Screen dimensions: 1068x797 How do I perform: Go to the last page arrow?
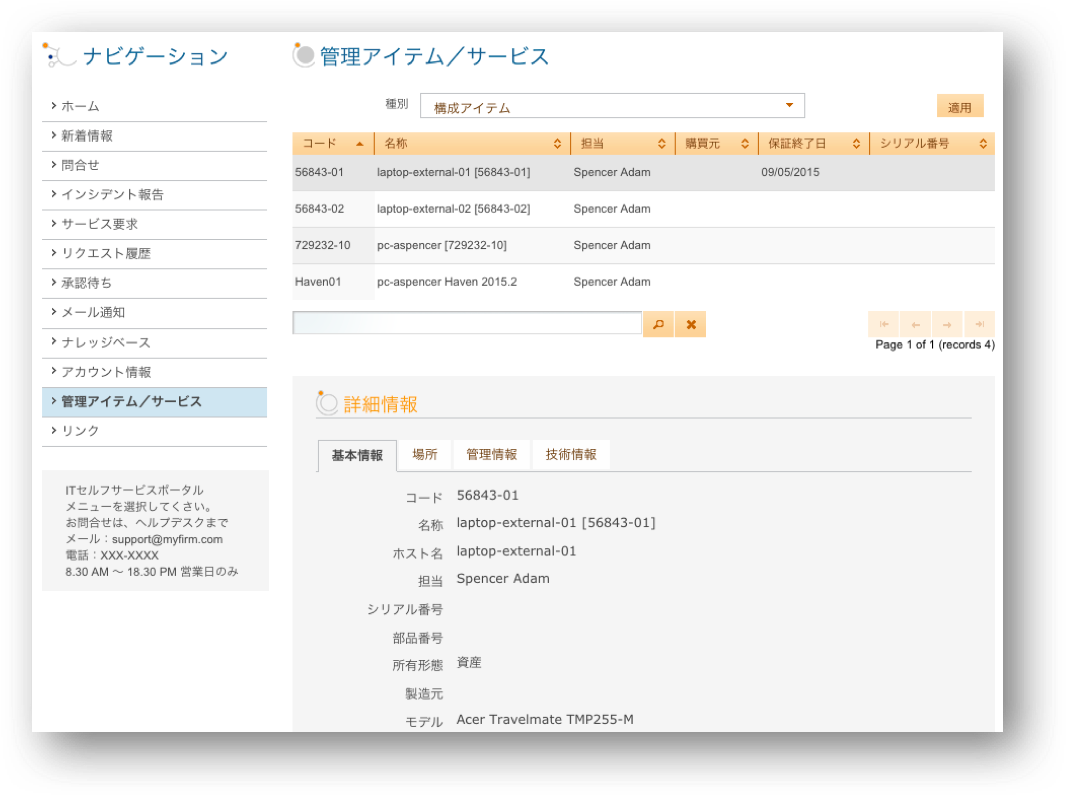[x=979, y=324]
